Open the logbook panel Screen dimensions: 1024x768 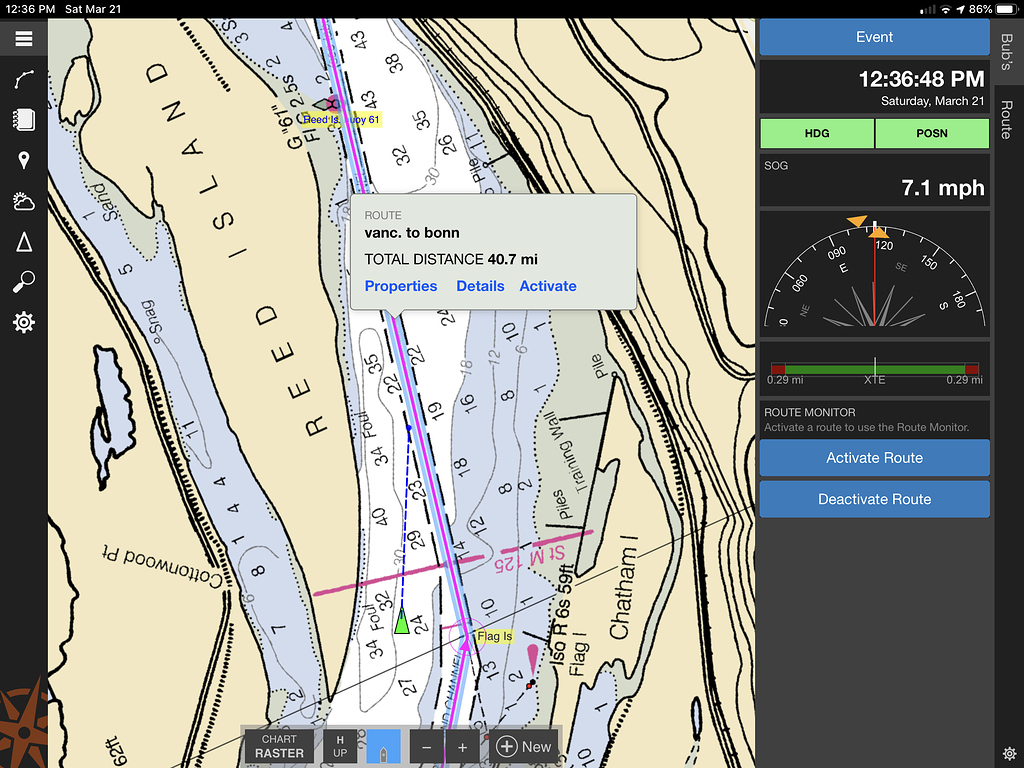click(x=23, y=120)
